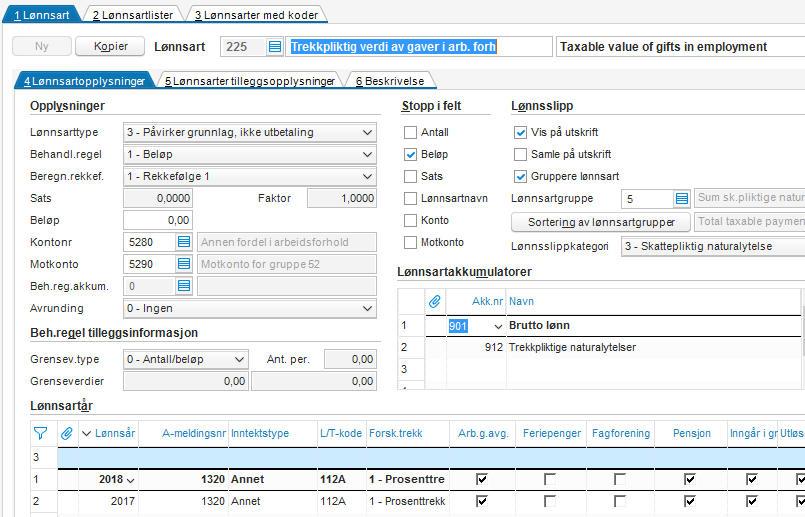805x517 pixels.
Task: Click filter funnel icon in Lønnsartår grid
Action: (41, 433)
